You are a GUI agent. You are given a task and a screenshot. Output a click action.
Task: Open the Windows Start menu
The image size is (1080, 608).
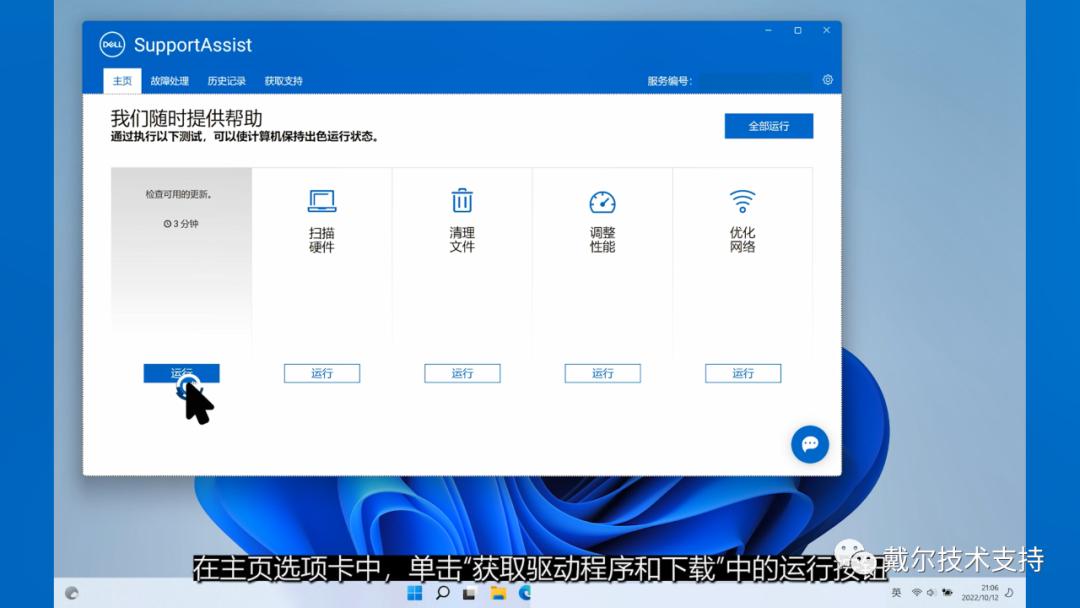pos(413,592)
